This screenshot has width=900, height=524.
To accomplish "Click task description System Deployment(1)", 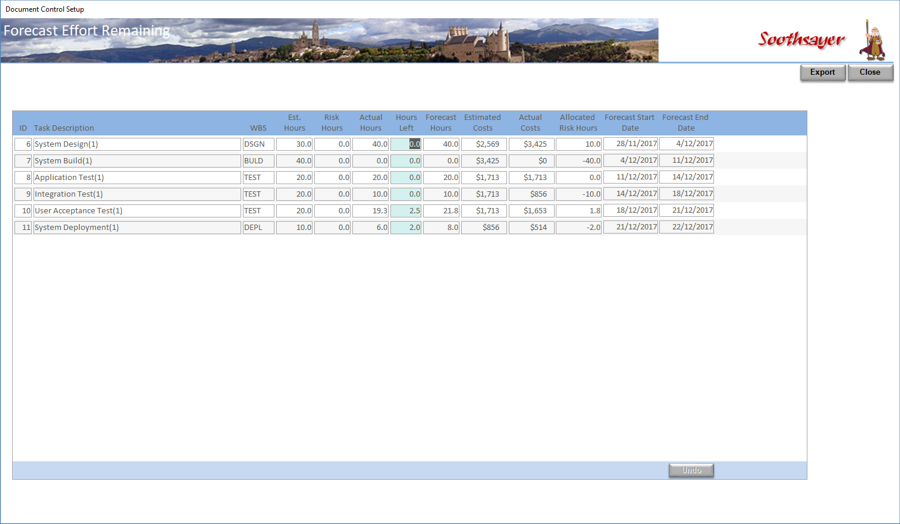I will [137, 227].
